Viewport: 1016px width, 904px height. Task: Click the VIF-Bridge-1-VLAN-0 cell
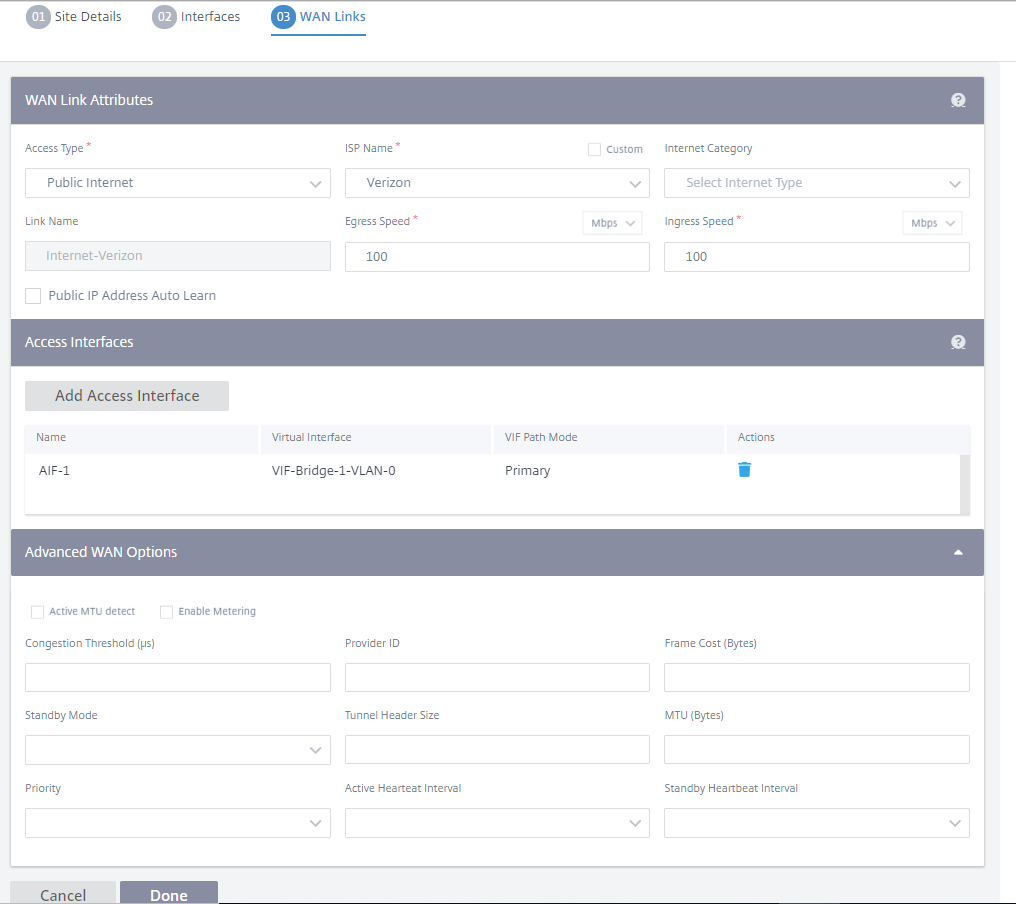[334, 471]
